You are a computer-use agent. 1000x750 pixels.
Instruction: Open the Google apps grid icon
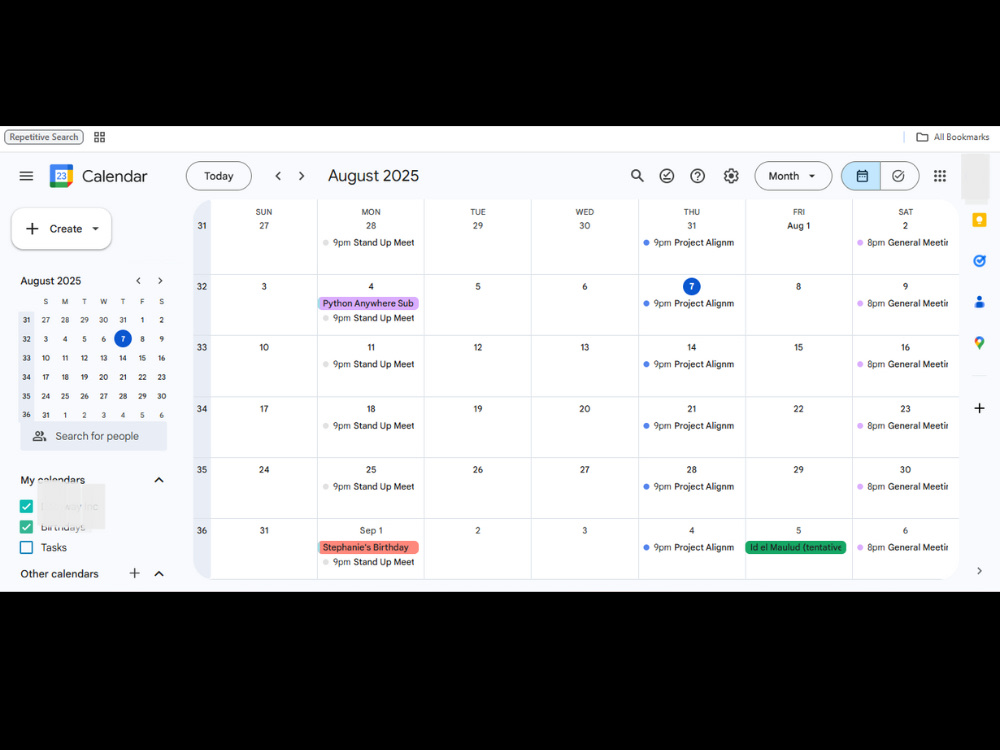pos(939,176)
